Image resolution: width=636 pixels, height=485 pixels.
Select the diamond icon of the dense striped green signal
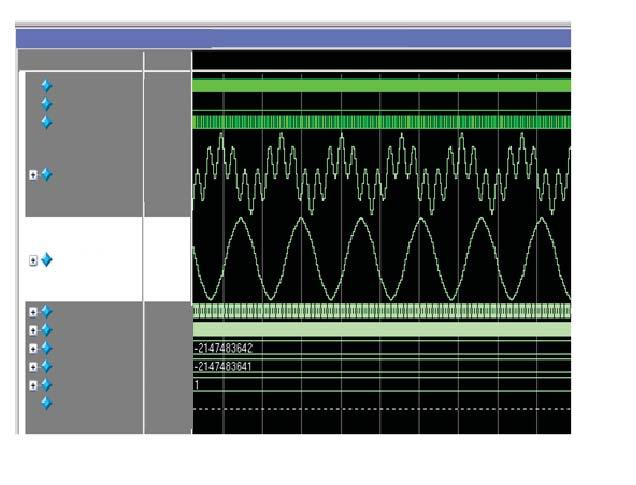coord(47,122)
